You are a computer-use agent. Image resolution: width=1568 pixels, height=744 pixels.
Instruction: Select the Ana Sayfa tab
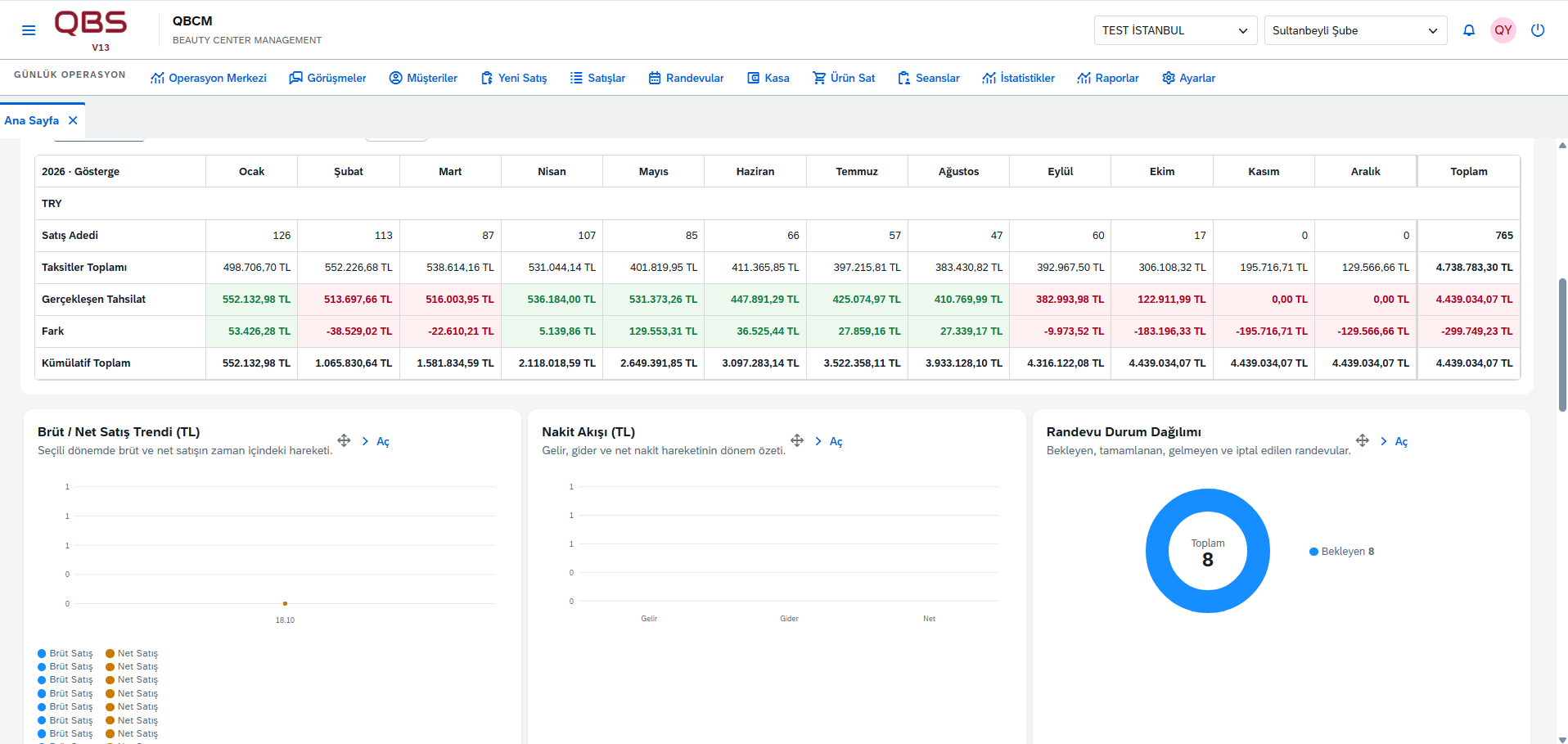tap(32, 120)
